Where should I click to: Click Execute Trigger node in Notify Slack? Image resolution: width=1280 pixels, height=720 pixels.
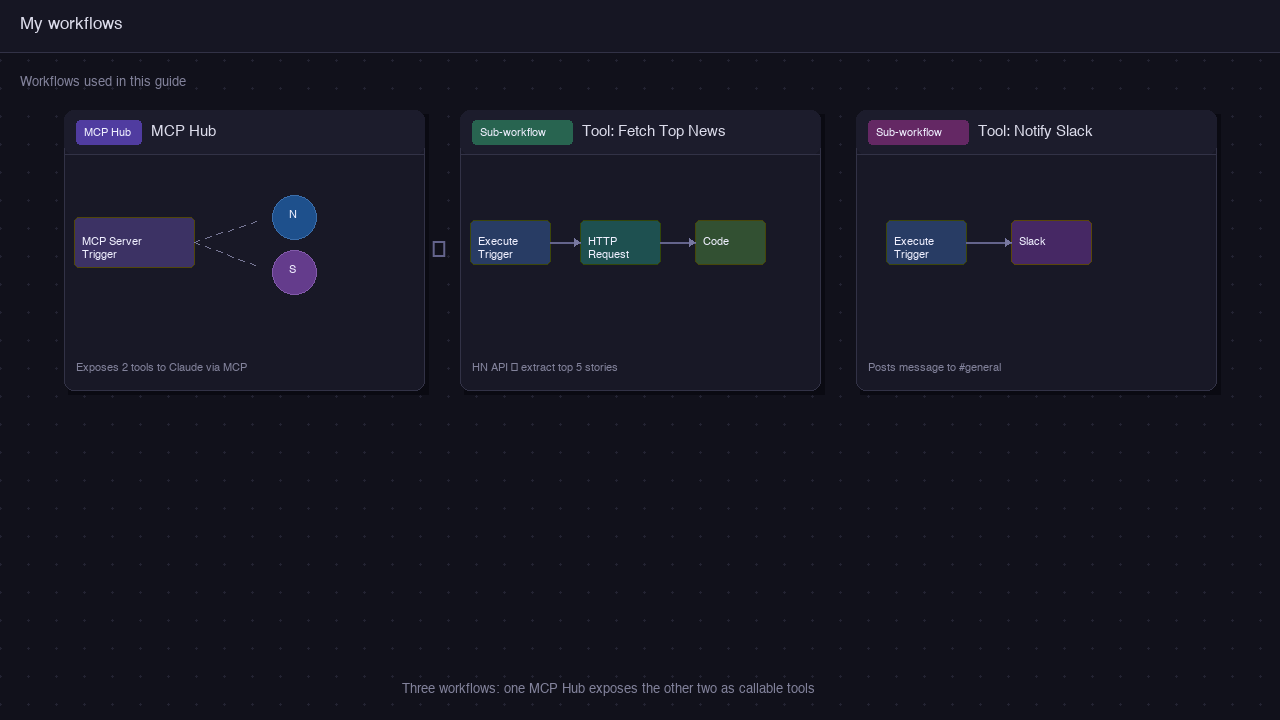926,243
